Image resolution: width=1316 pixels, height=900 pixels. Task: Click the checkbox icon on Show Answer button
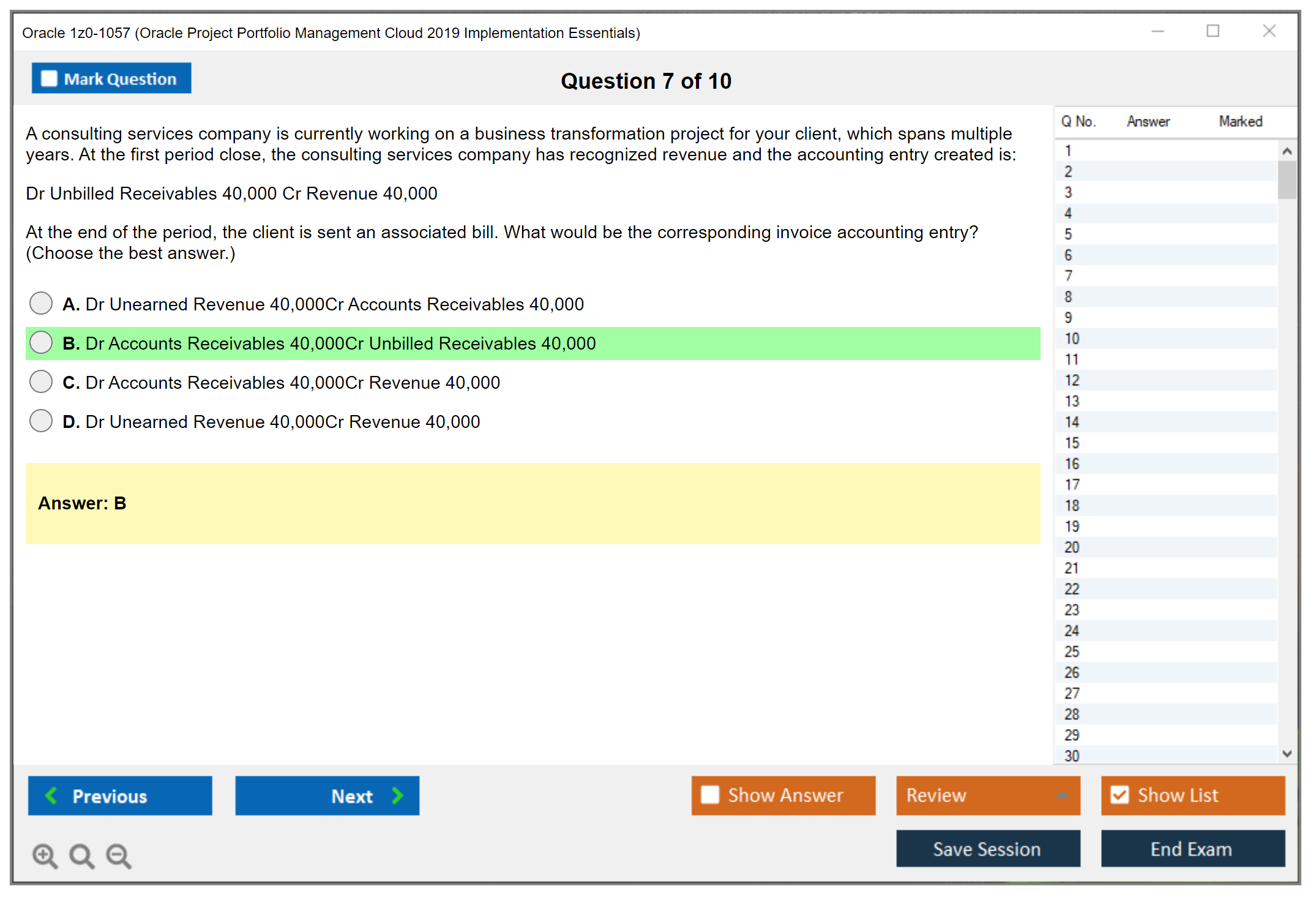(x=710, y=794)
